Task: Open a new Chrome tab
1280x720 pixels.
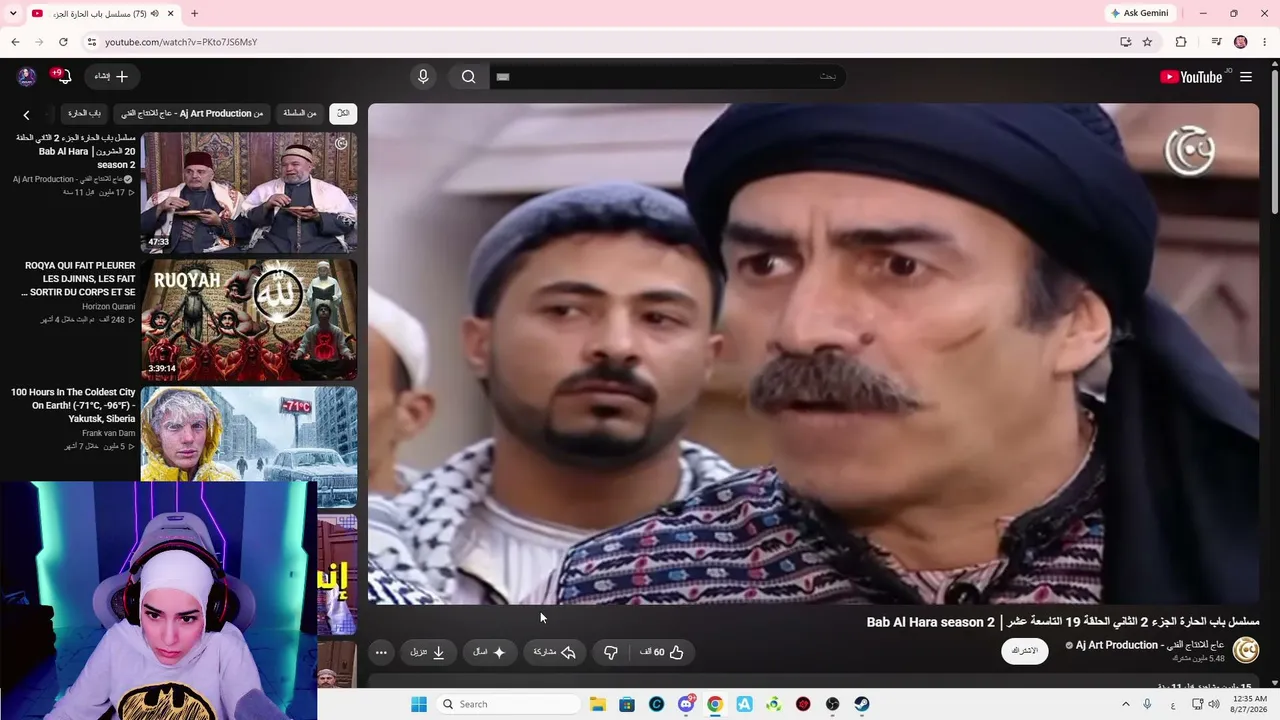Action: tap(194, 14)
